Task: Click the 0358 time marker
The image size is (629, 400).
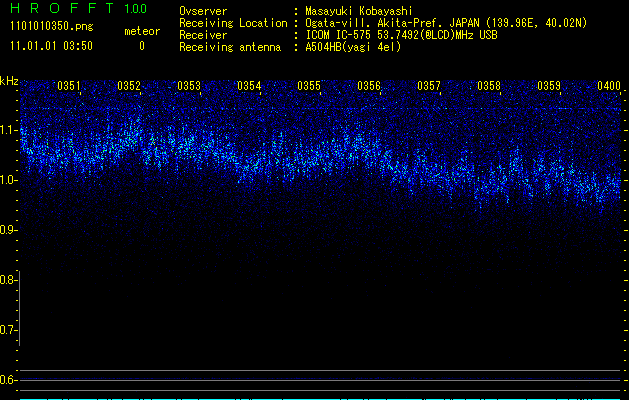Action: [489, 86]
